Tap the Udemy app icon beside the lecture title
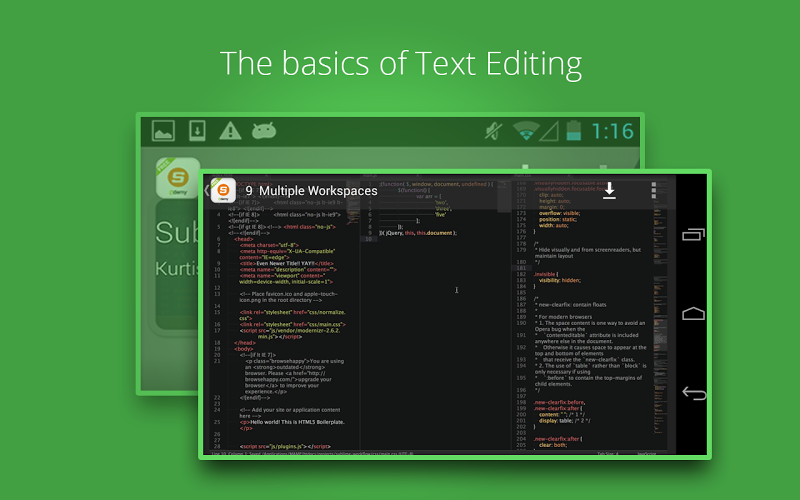This screenshot has width=800, height=500. [x=223, y=191]
